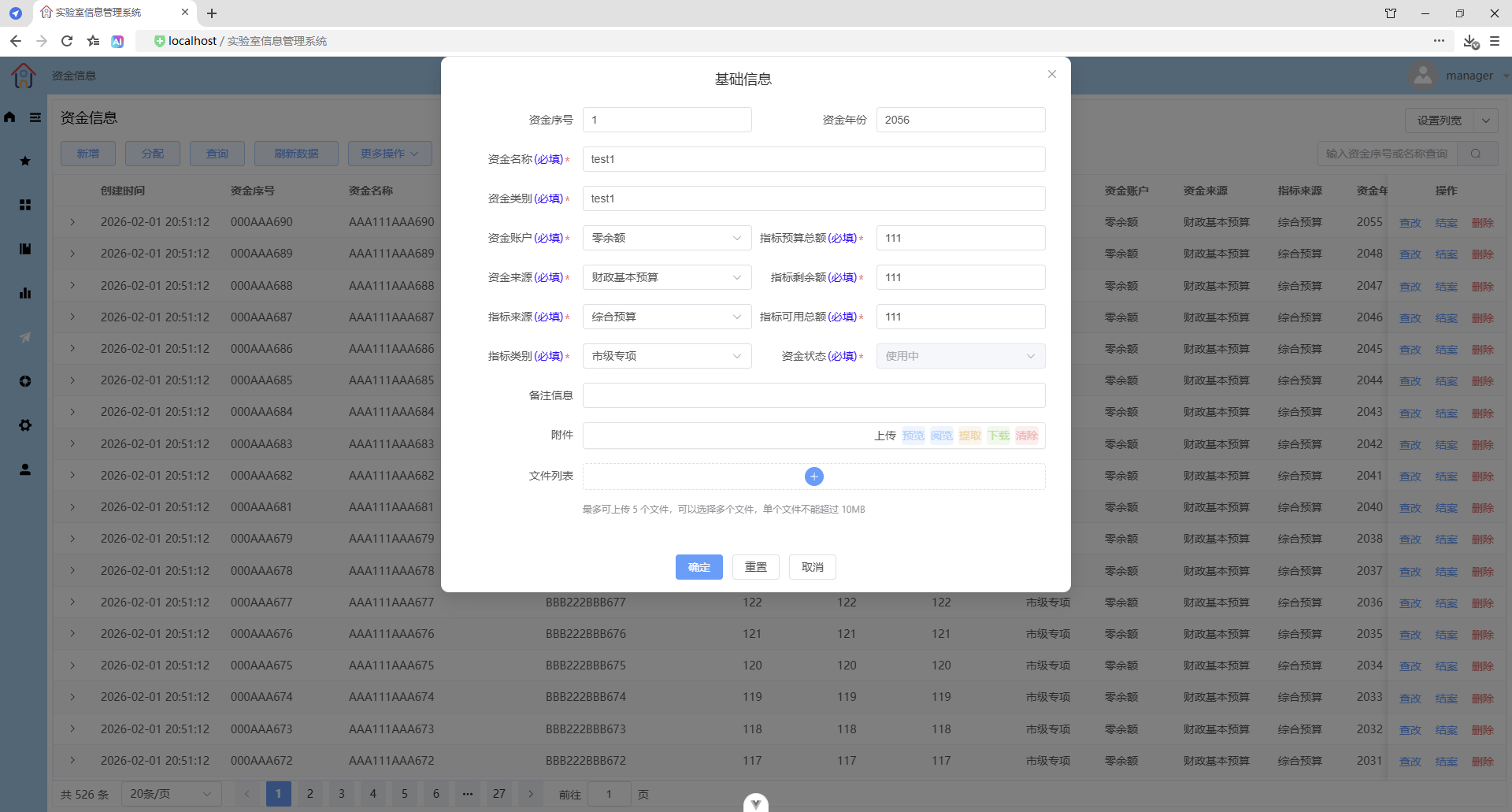
Task: Open the lifebuoy ring icon in sidebar
Action: pos(25,381)
